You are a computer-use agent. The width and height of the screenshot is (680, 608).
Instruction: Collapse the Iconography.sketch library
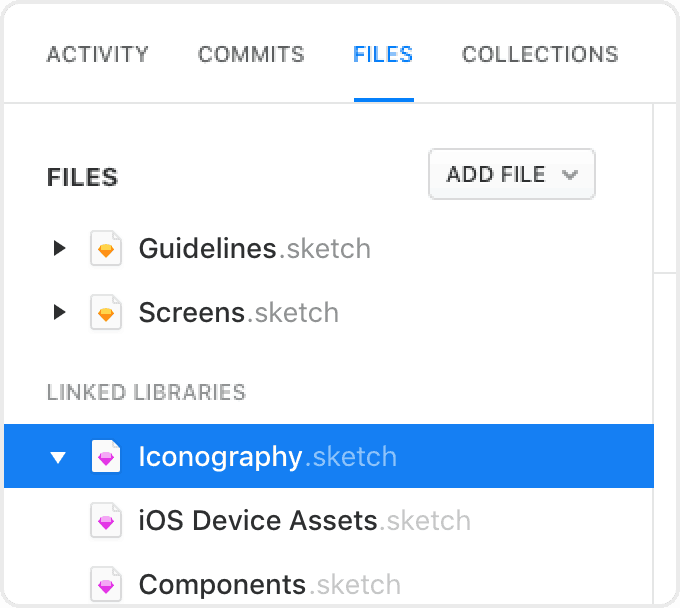(x=58, y=457)
